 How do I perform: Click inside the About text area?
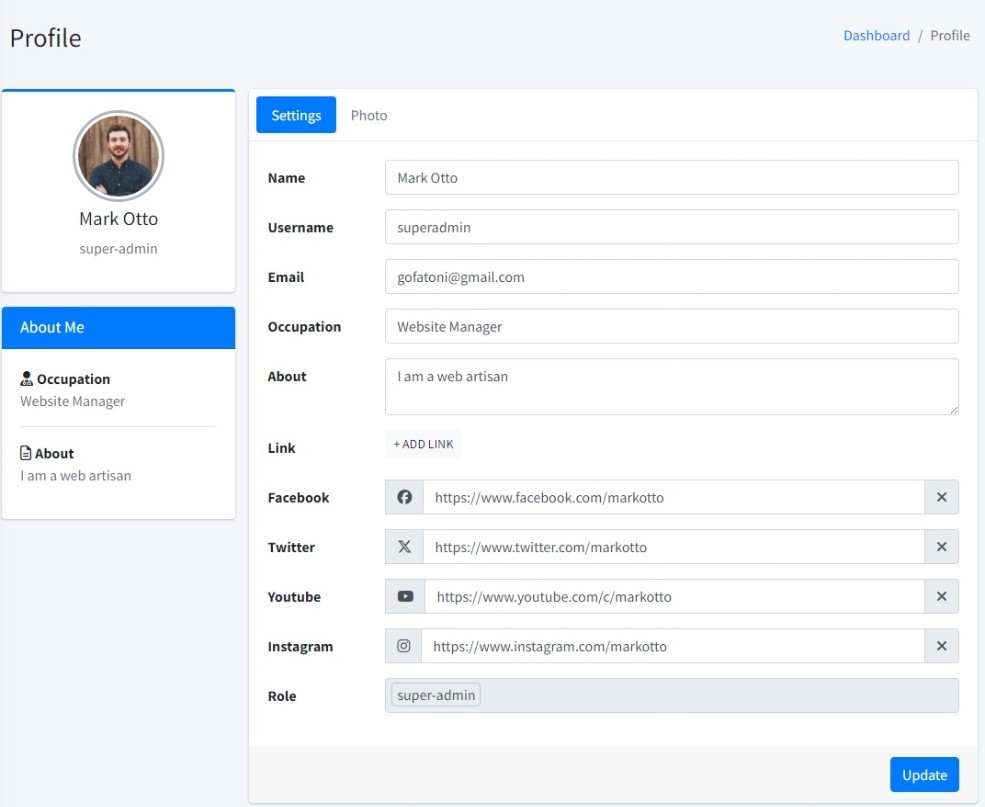671,387
